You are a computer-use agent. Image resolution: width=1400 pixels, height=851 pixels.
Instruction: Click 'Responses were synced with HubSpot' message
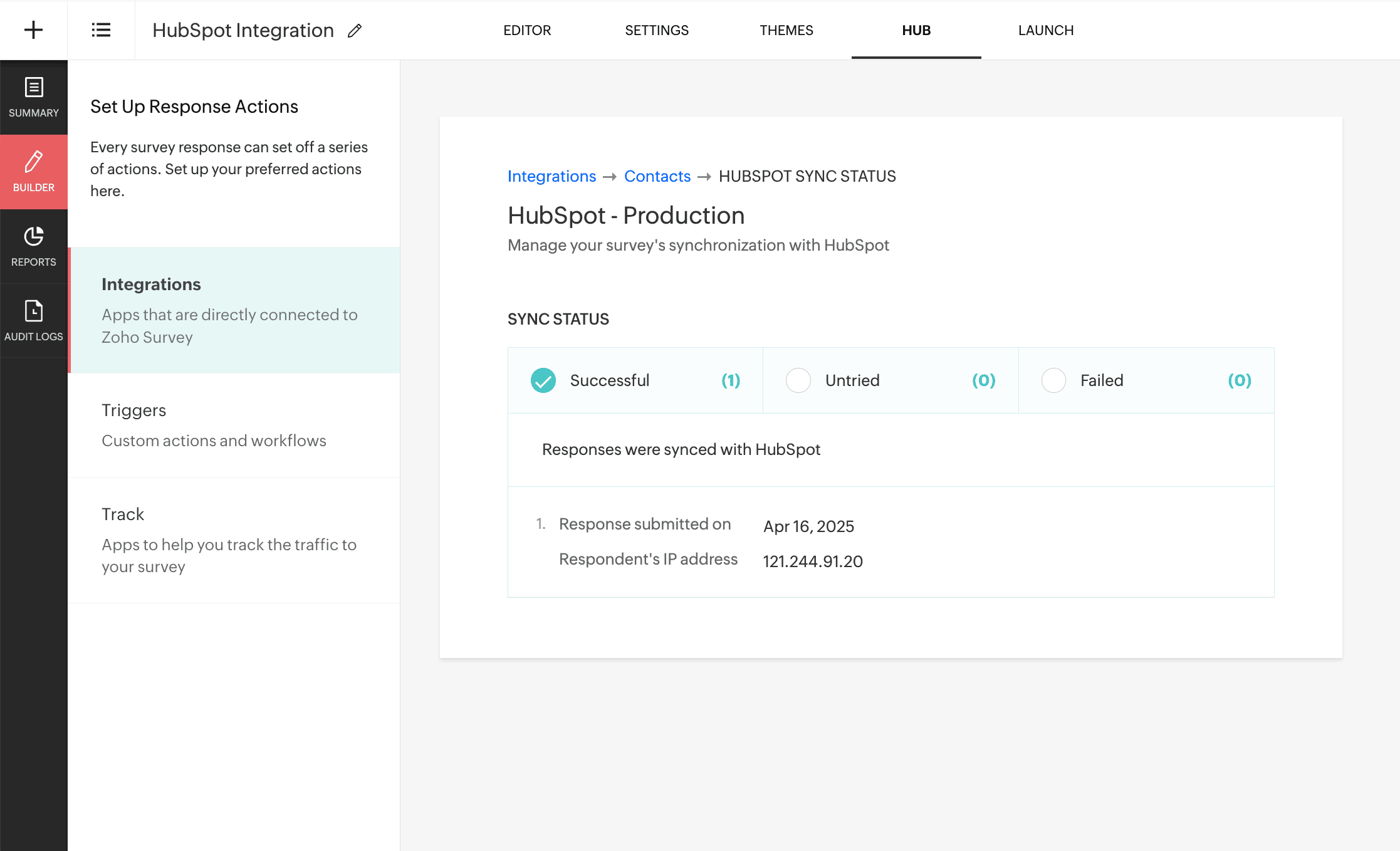tap(681, 449)
